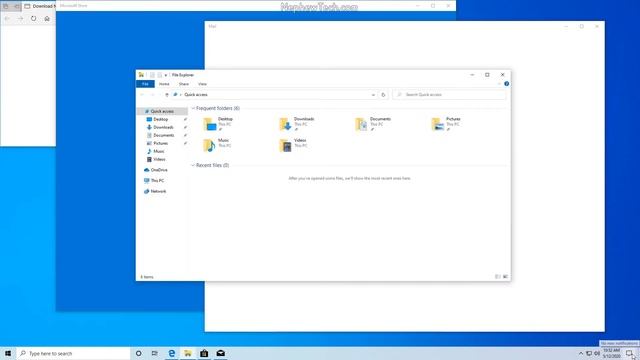
Task: Select Downloads in the navigation pane
Action: 163,127
